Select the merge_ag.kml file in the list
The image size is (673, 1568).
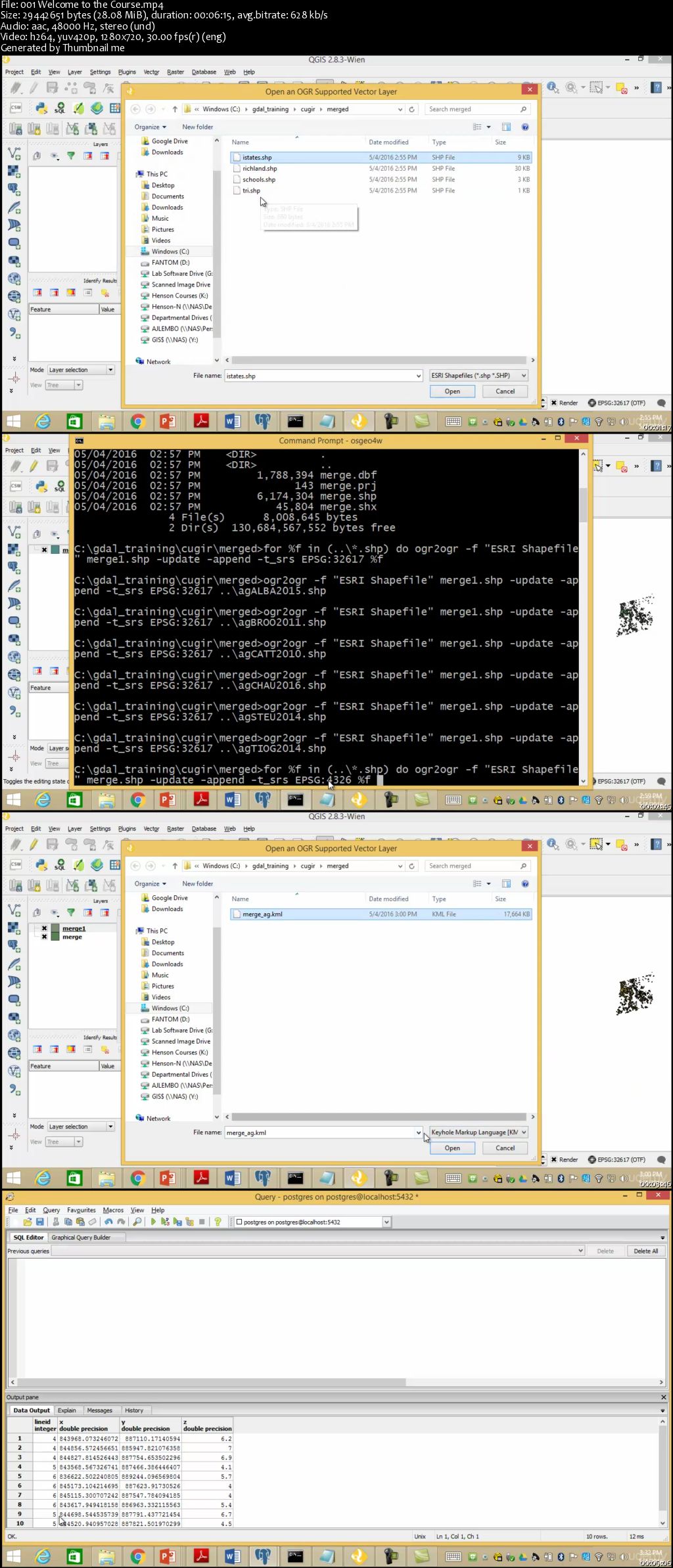381,914
